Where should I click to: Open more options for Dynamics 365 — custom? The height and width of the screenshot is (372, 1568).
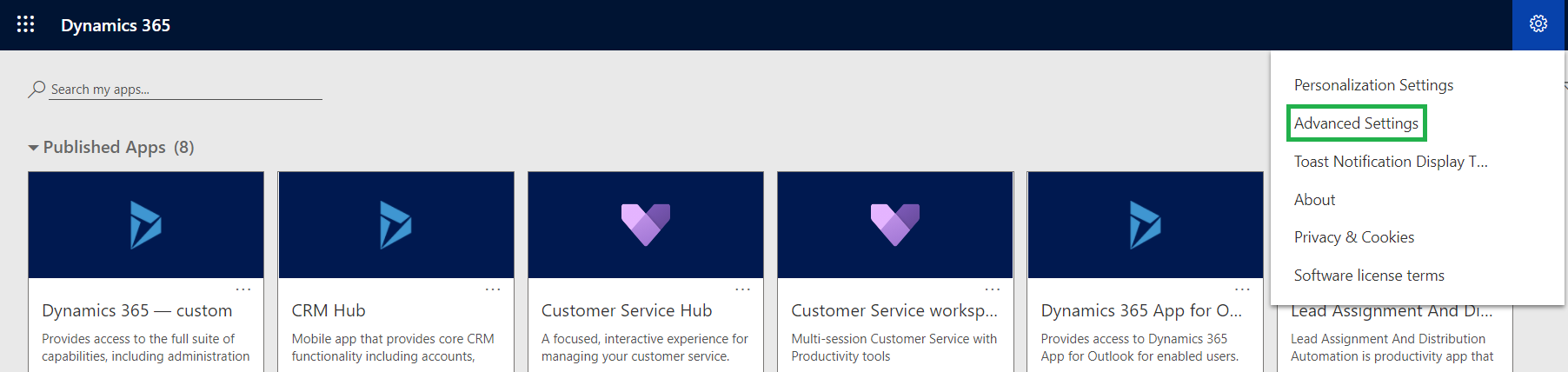click(x=243, y=289)
